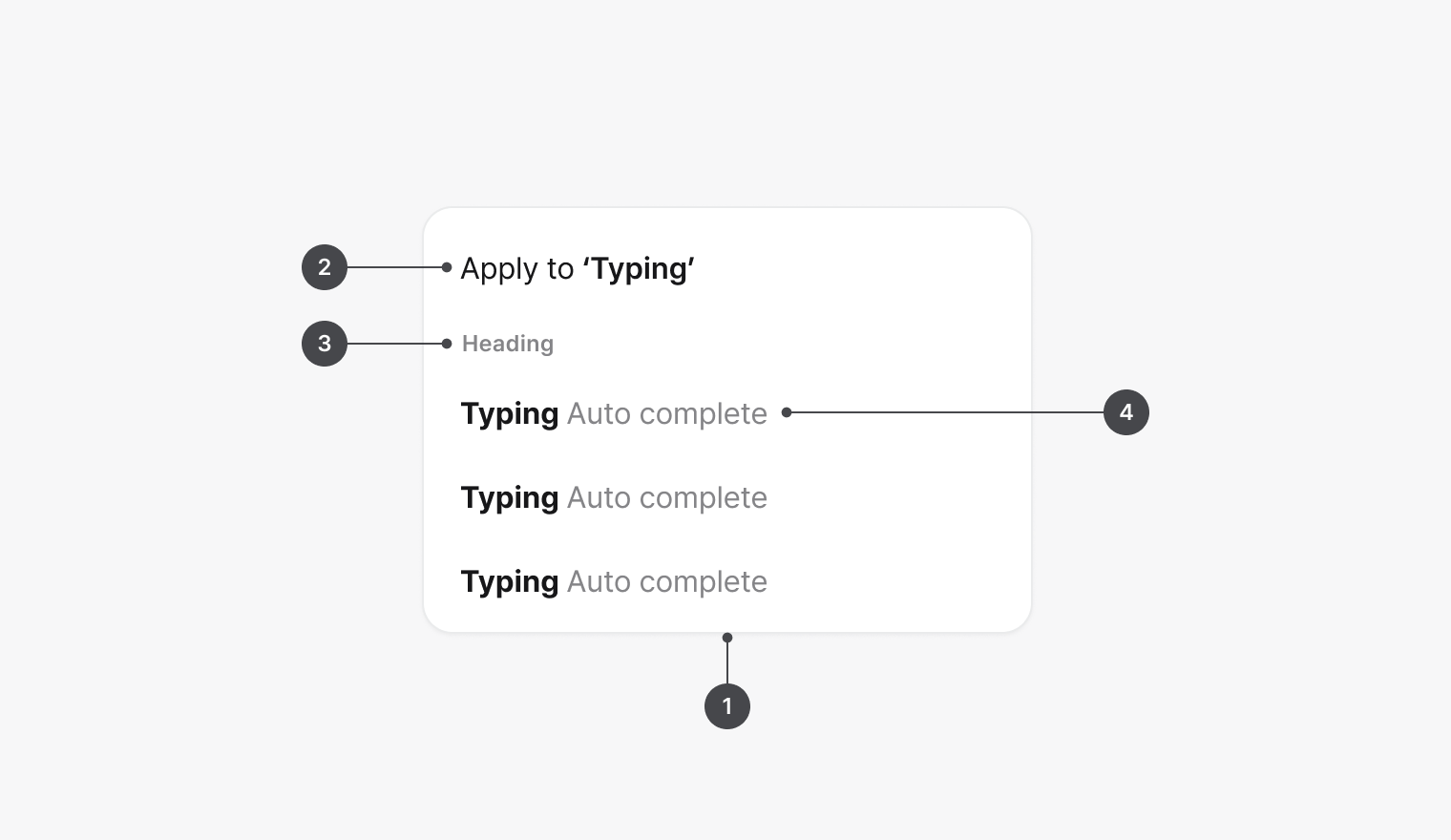Viewport: 1451px width, 840px height.
Task: Click gray "Auto complete" in the third suggestion
Action: [x=667, y=582]
